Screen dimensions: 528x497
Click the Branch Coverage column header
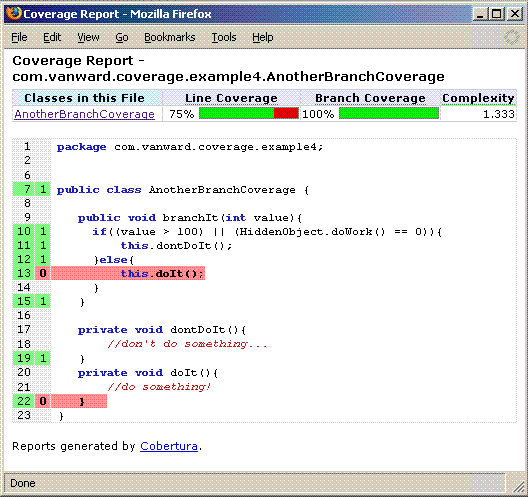pyautogui.click(x=370, y=98)
